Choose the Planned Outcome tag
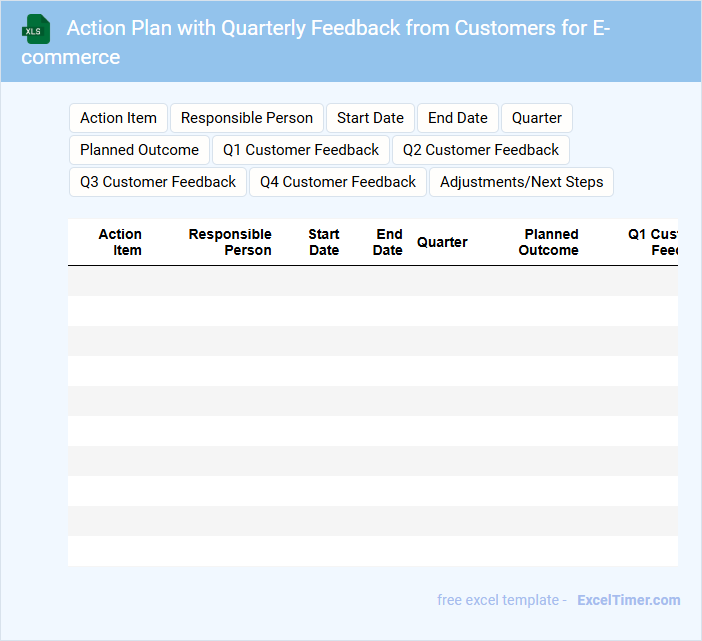 click(139, 150)
